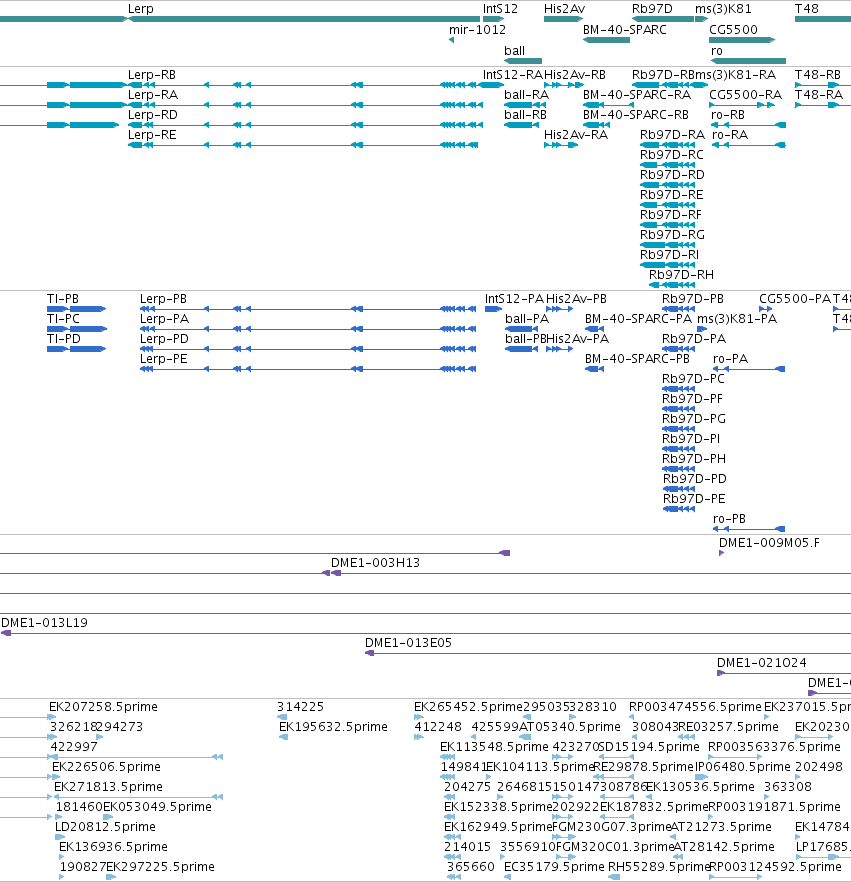Select the ball-RB transcript label

525,115
